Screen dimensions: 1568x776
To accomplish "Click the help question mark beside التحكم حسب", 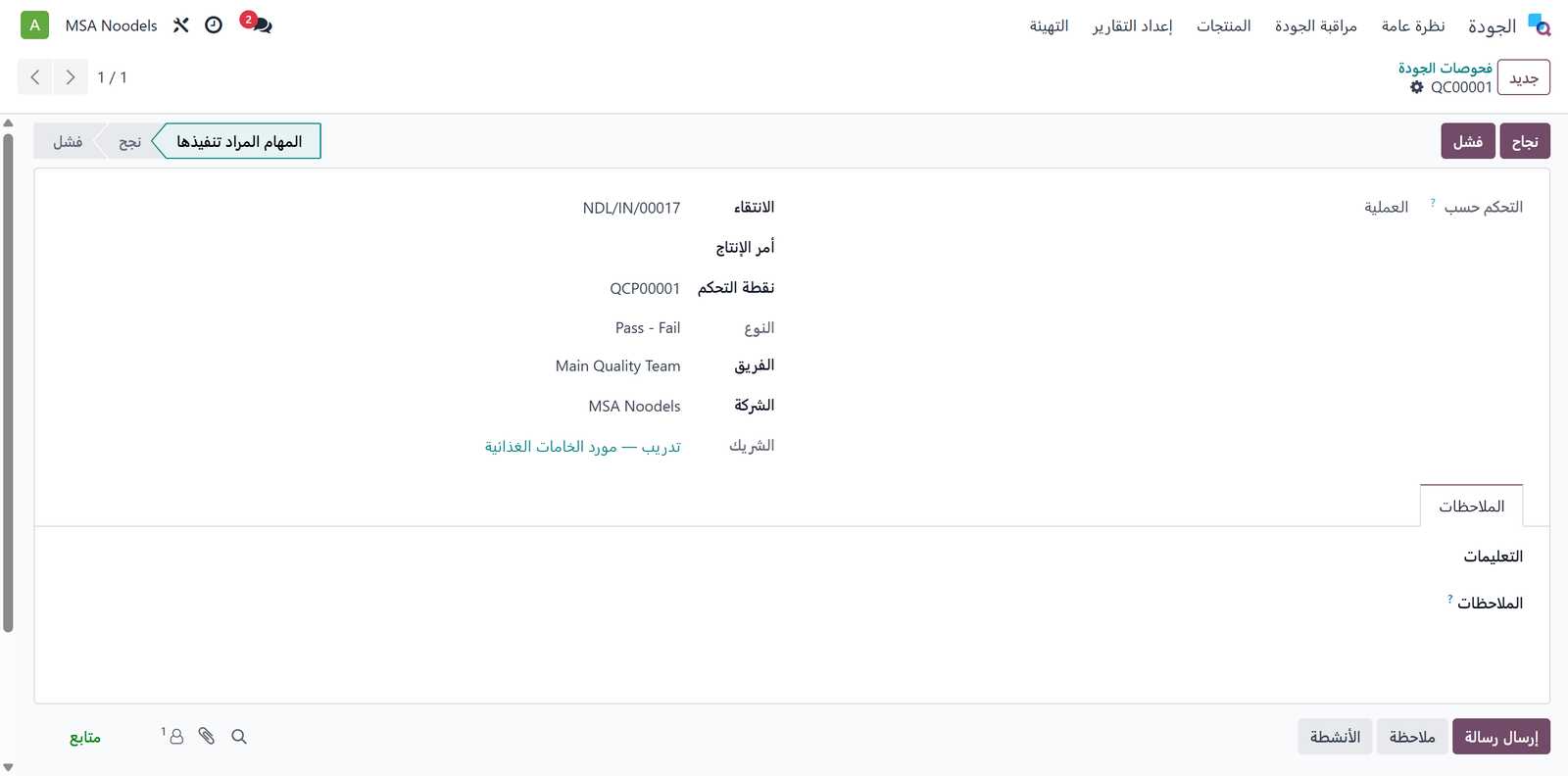I will pos(1433,203).
